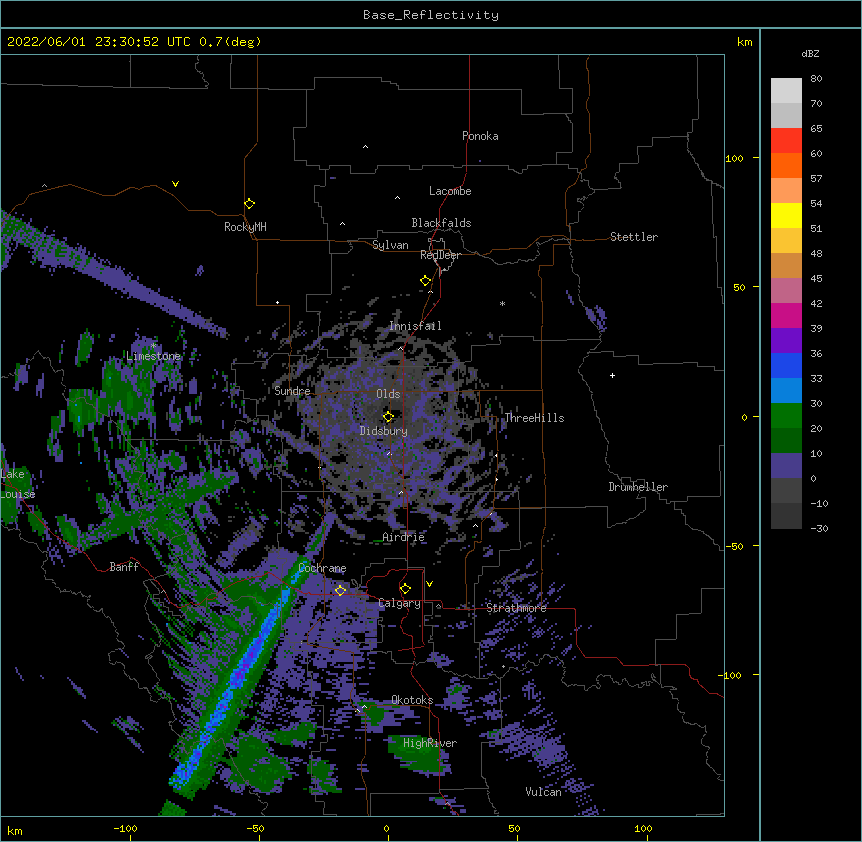Click the 80 value on the dBZ legend

click(x=816, y=79)
